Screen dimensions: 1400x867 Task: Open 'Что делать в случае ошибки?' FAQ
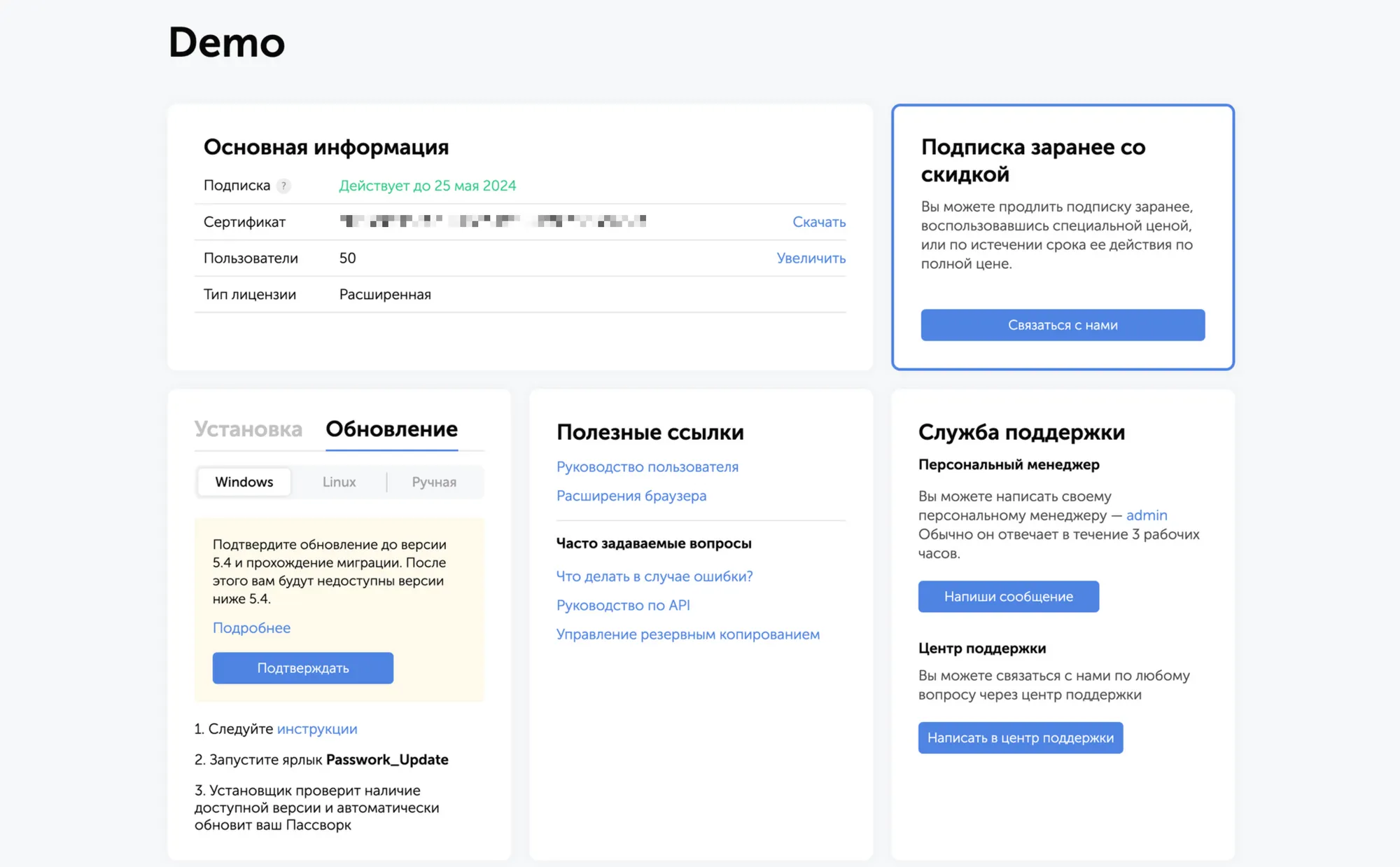point(654,576)
